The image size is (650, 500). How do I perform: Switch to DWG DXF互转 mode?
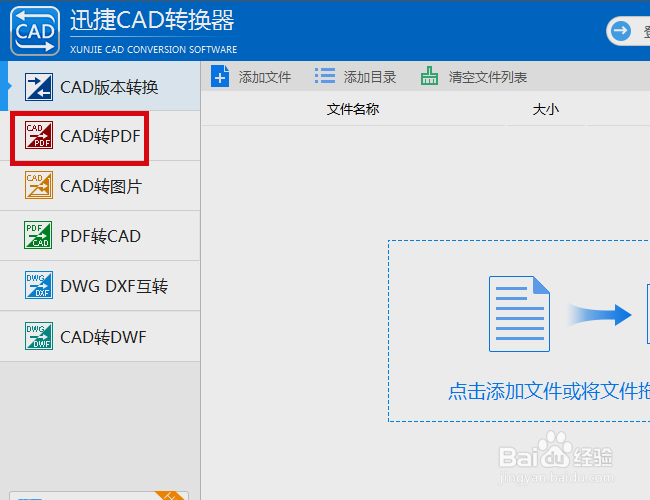click(114, 286)
